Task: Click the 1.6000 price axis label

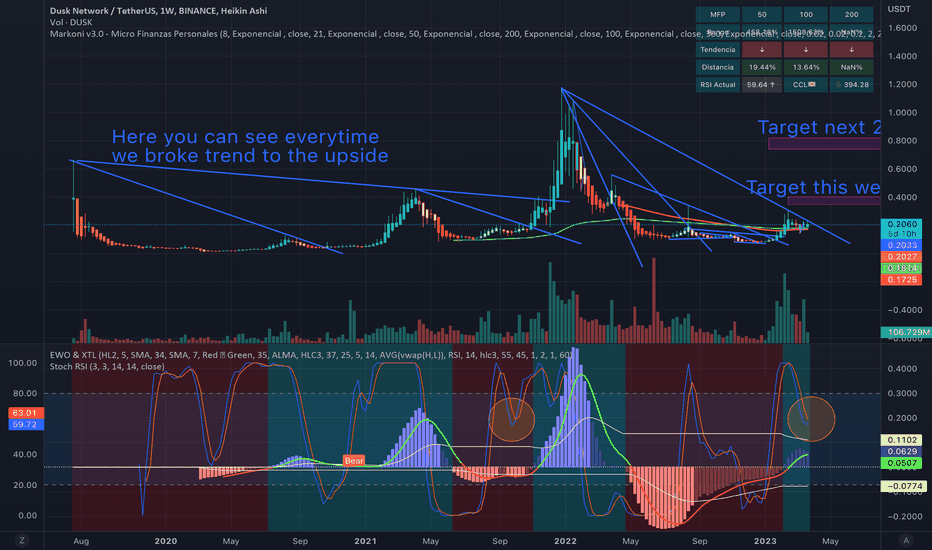Action: click(902, 28)
